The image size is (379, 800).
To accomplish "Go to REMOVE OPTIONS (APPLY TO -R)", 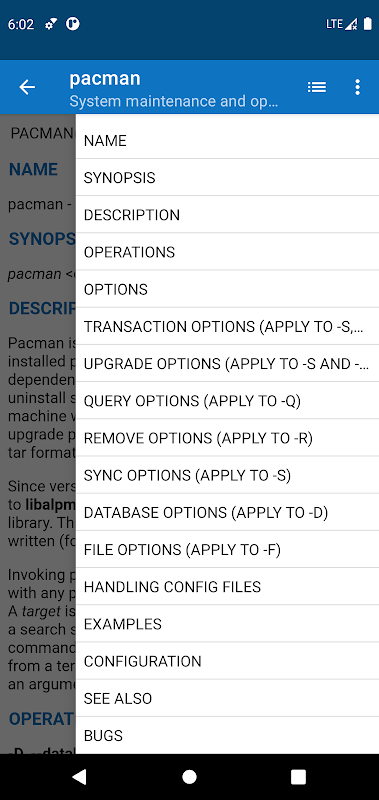I will tap(228, 438).
